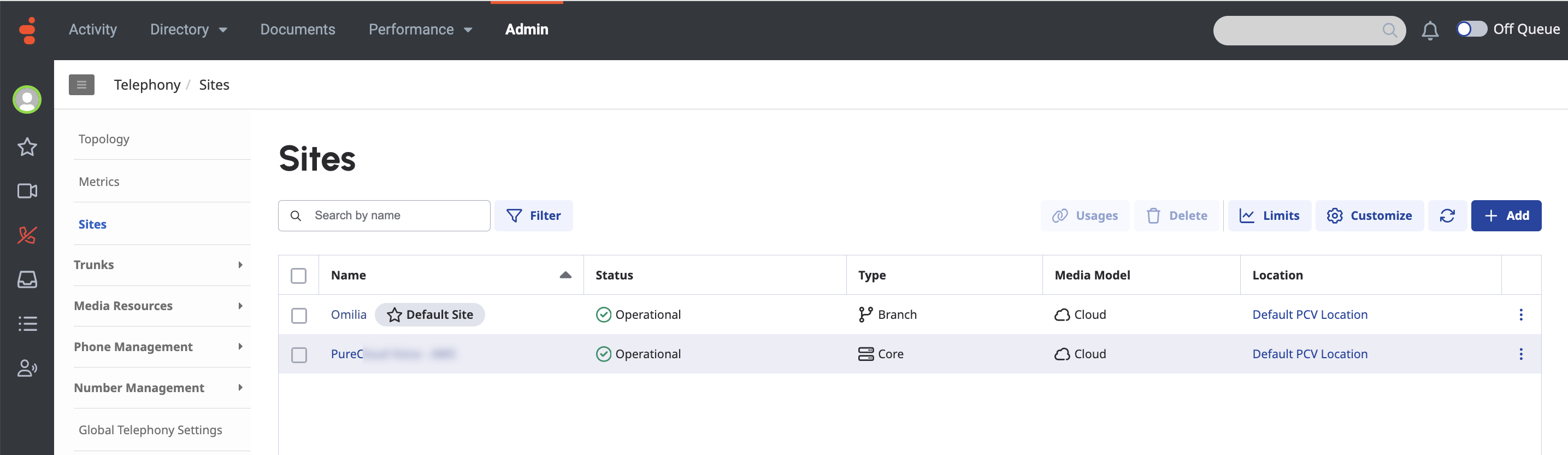Open the inbox tray sidebar icon

(27, 279)
